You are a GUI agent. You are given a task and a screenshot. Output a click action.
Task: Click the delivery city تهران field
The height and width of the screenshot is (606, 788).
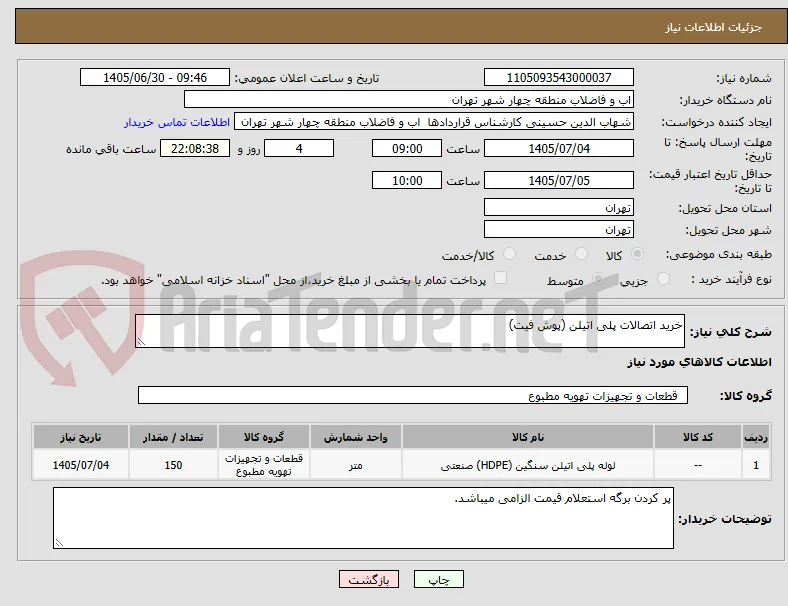[x=559, y=230]
